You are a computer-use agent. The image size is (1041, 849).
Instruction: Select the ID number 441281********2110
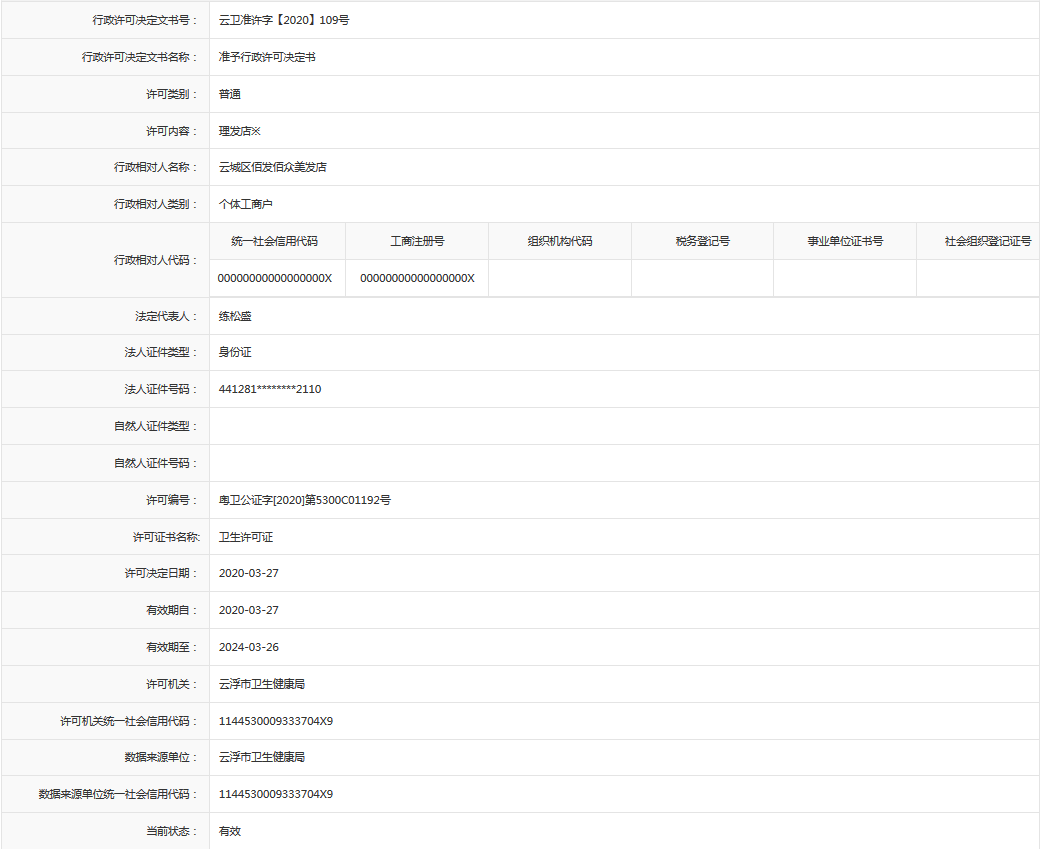pyautogui.click(x=270, y=390)
